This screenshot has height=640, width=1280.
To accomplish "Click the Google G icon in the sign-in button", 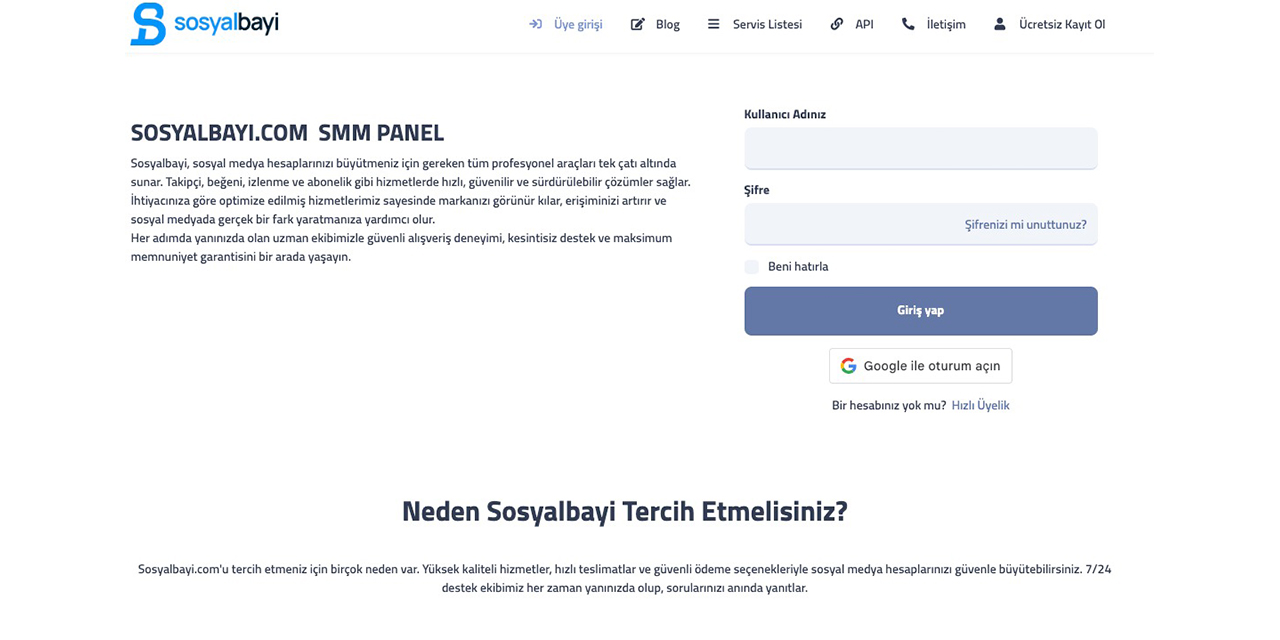I will pyautogui.click(x=849, y=365).
